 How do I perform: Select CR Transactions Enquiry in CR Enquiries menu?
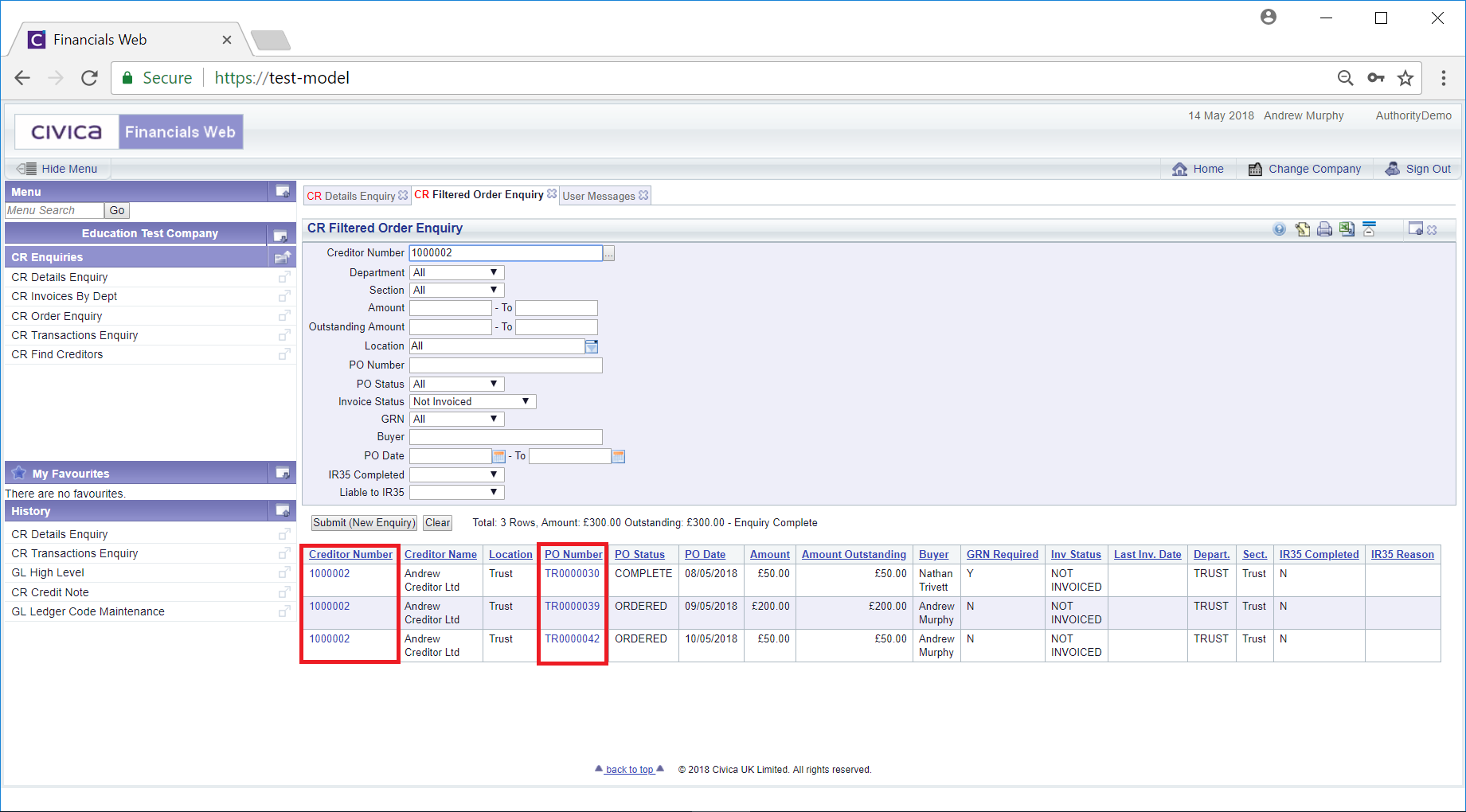75,335
